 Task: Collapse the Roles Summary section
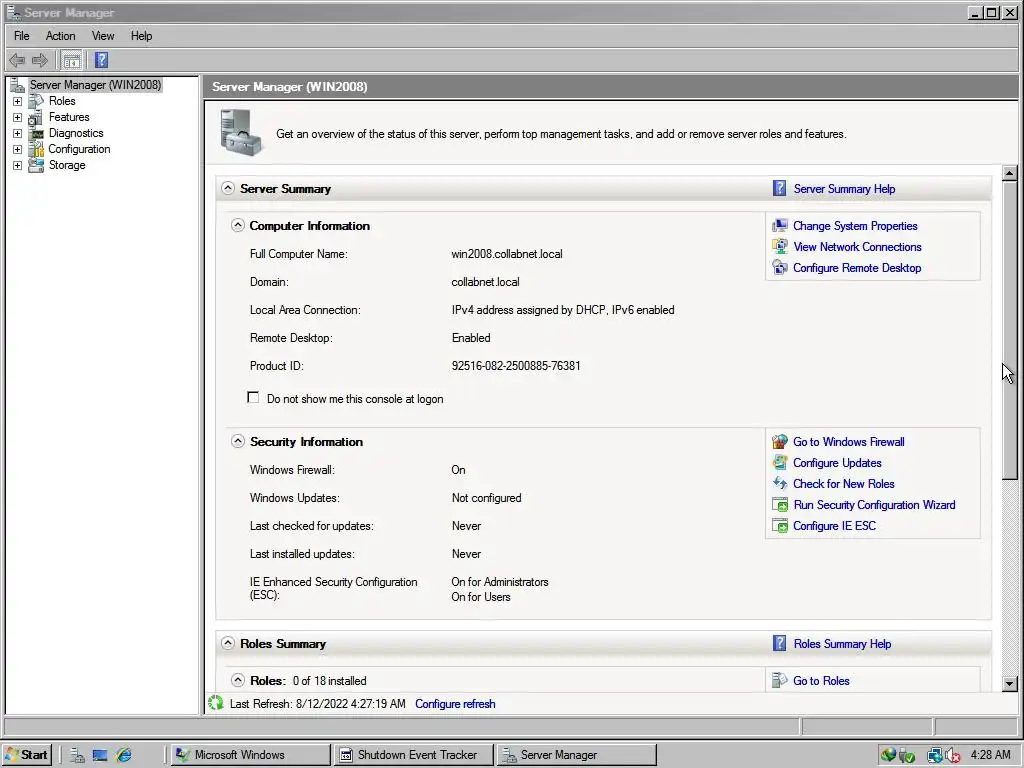click(227, 643)
